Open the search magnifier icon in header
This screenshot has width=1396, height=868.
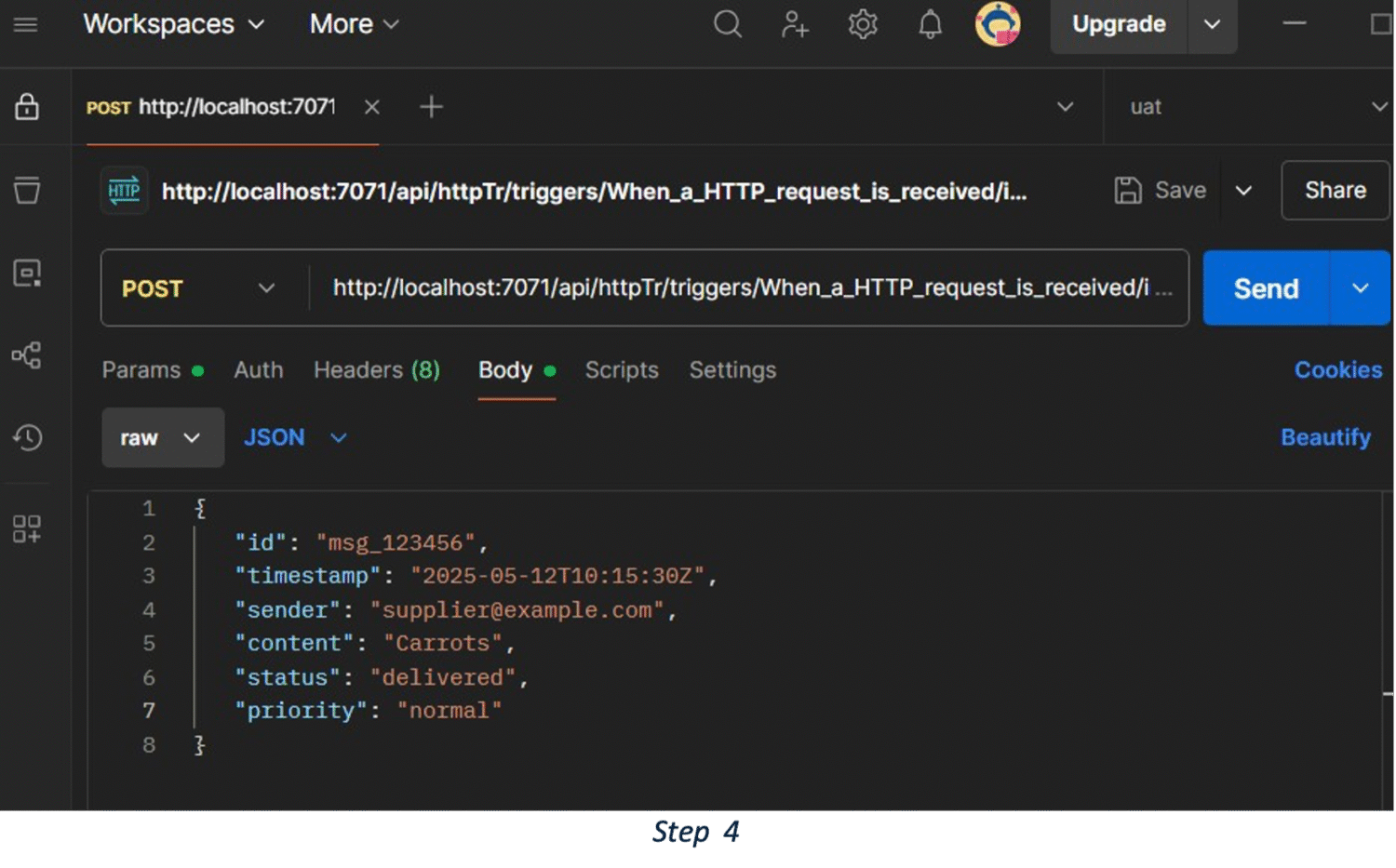[x=727, y=24]
